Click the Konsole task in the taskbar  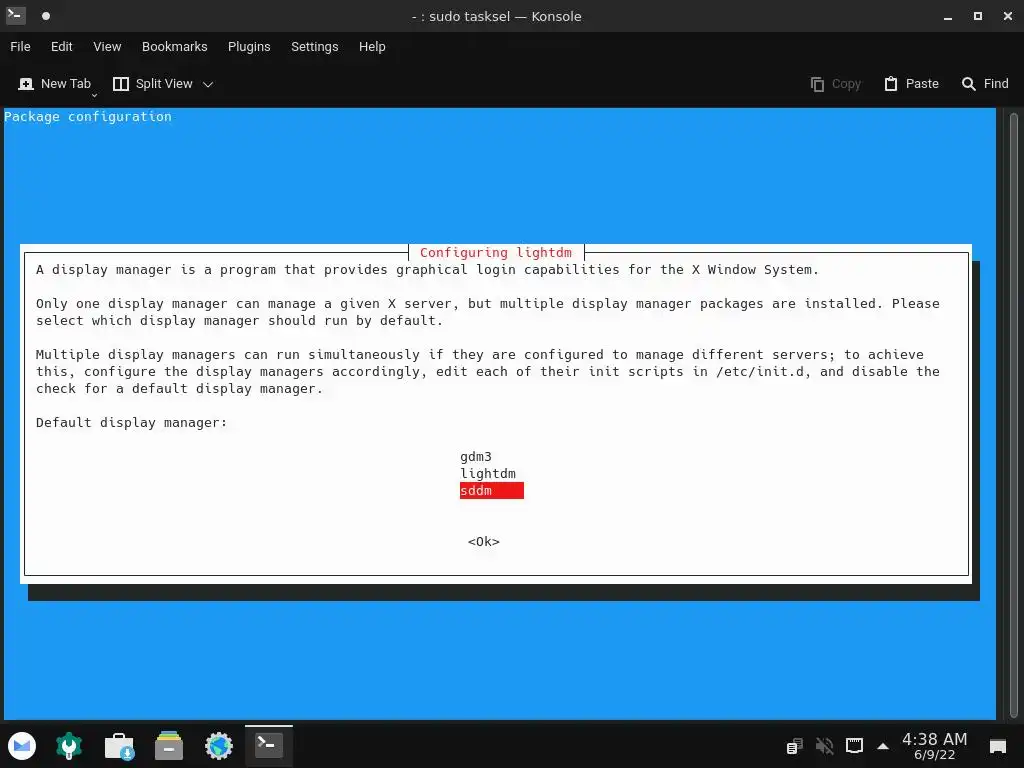point(268,745)
